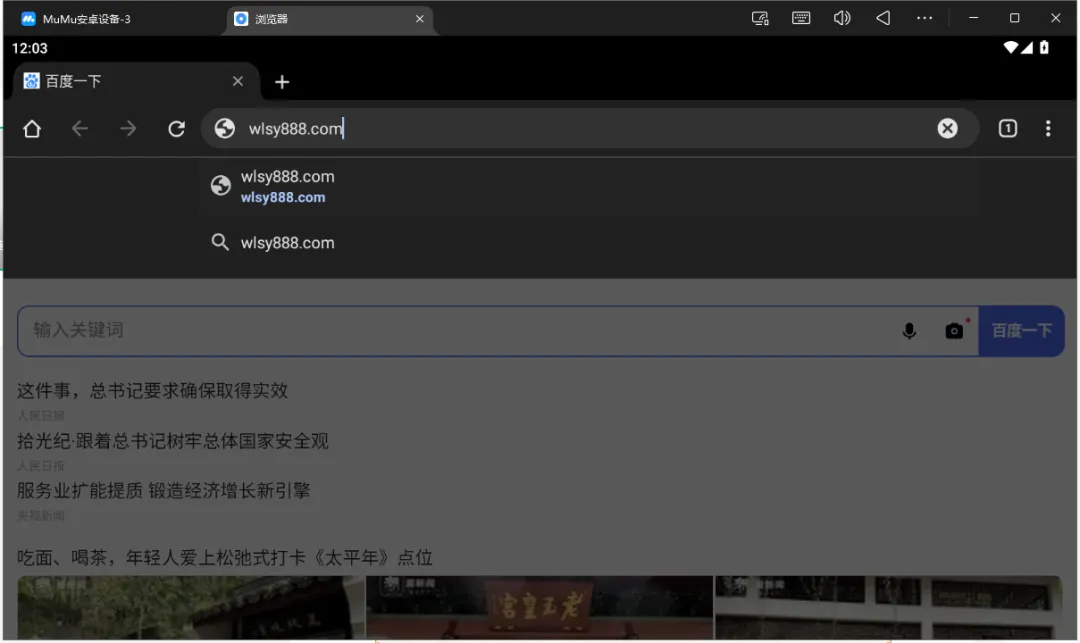This screenshot has width=1080, height=643.
Task: Click the 百度一下 search button
Action: [x=1021, y=330]
